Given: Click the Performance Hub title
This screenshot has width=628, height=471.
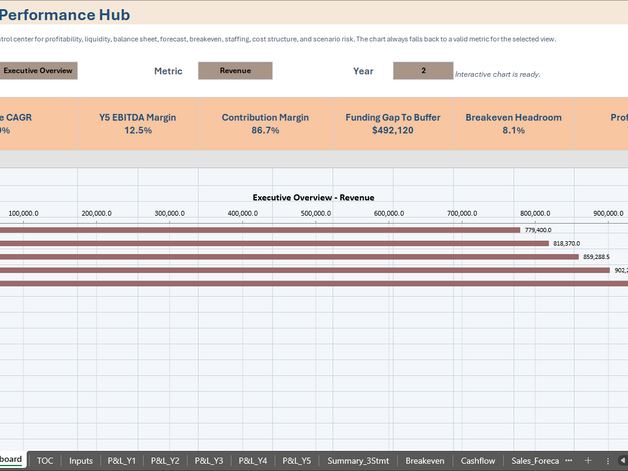Looking at the screenshot, I should coord(65,15).
